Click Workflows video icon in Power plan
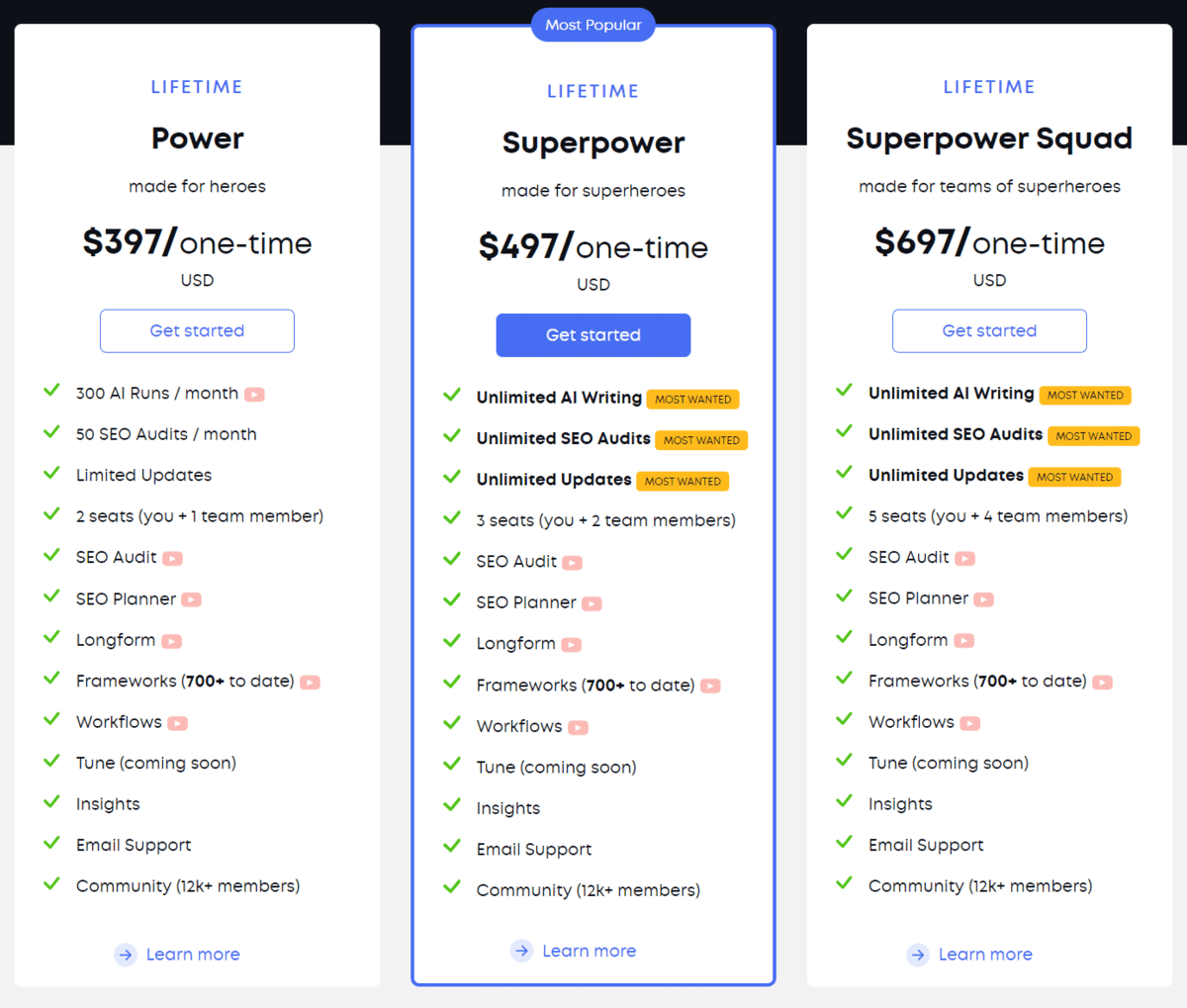This screenshot has height=1008, width=1187. coord(177,723)
